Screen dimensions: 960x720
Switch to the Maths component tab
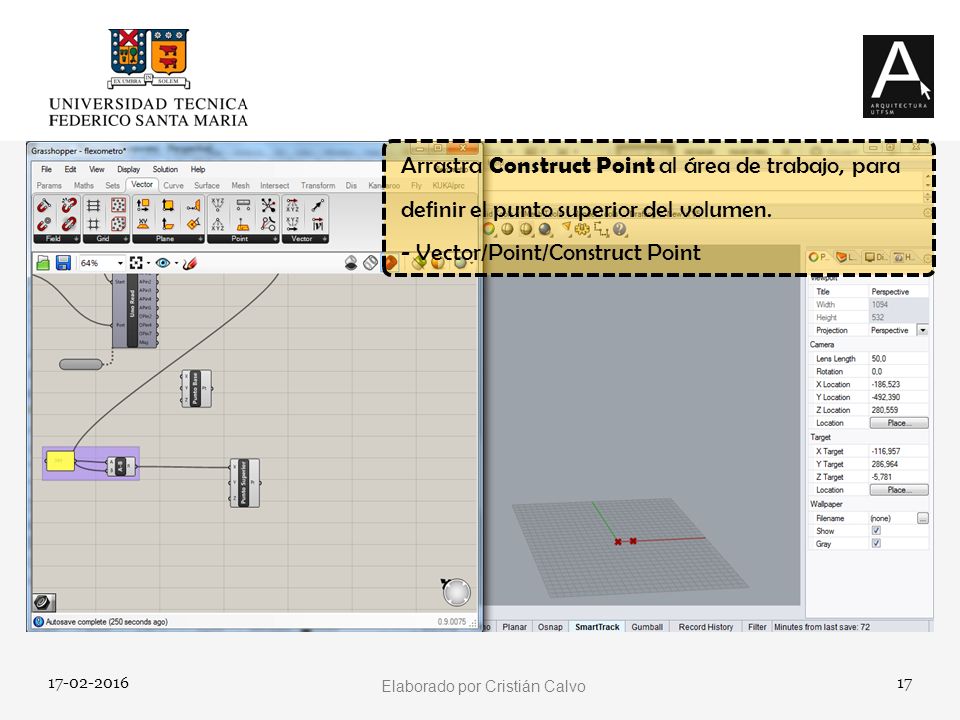[84, 186]
